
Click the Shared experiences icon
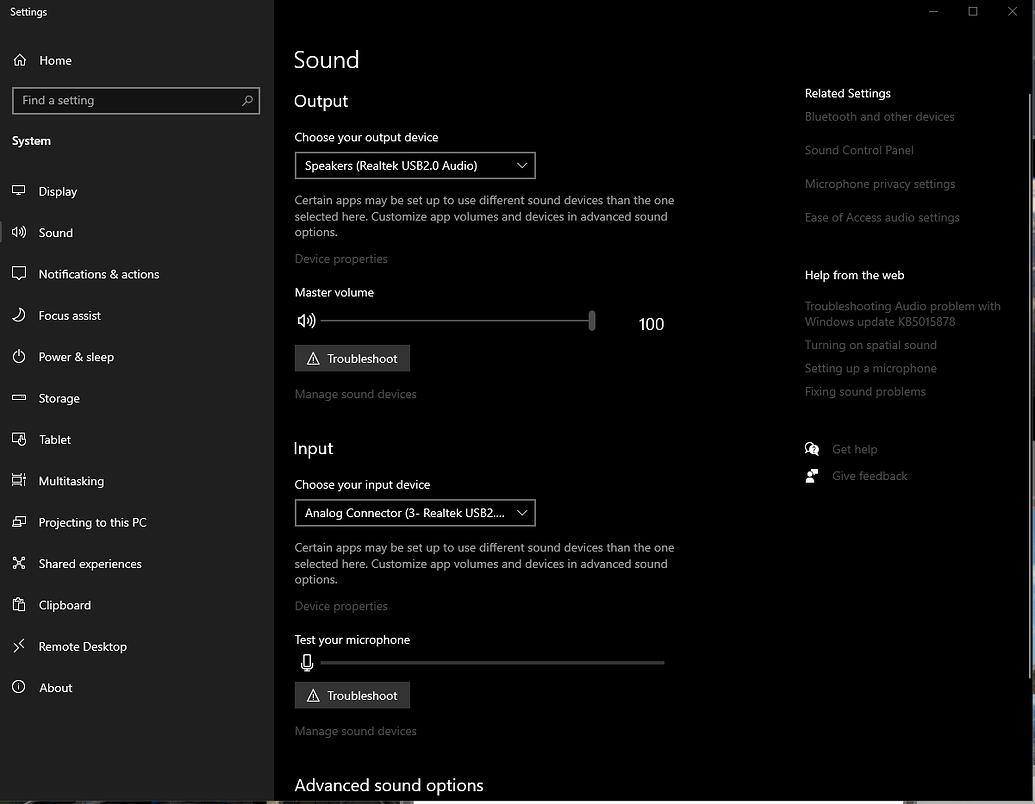18,563
